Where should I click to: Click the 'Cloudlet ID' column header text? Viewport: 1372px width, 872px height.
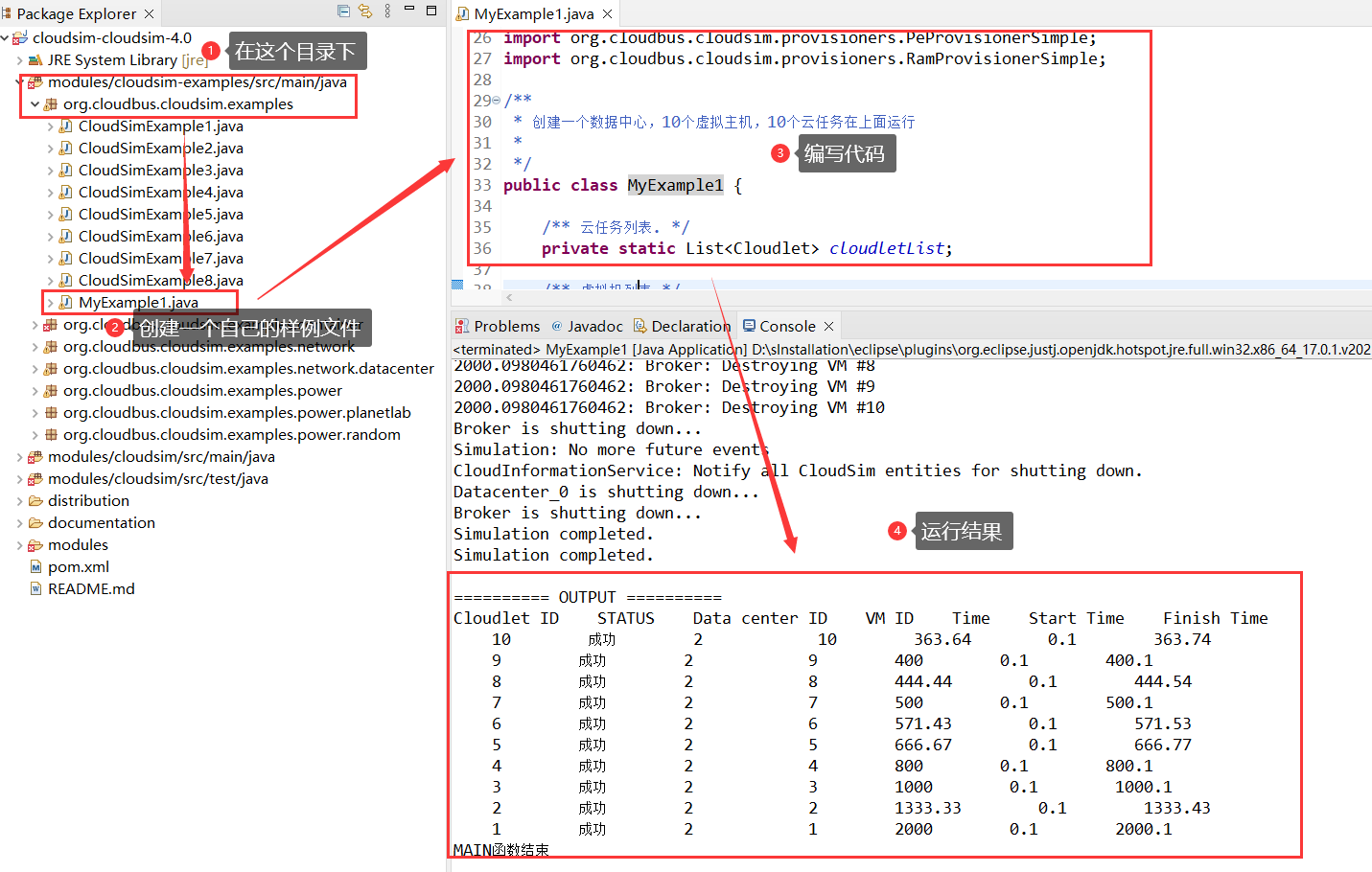click(506, 618)
